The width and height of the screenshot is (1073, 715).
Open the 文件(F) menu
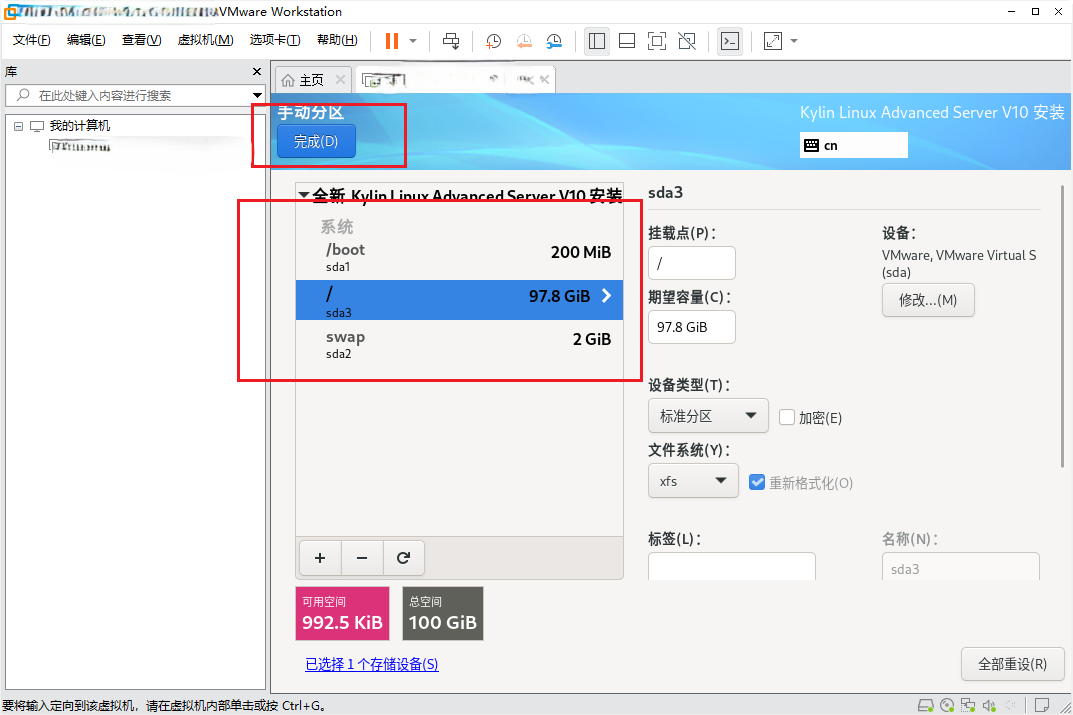(x=31, y=40)
